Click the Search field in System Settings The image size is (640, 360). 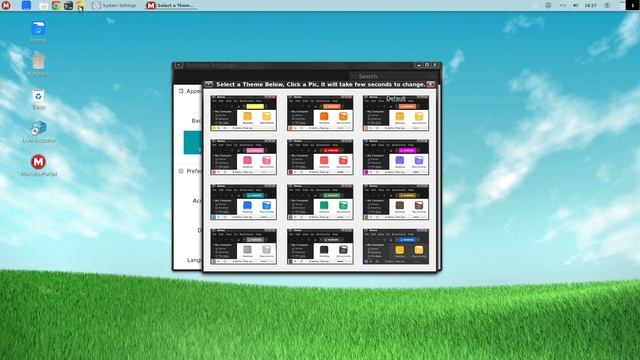(393, 76)
